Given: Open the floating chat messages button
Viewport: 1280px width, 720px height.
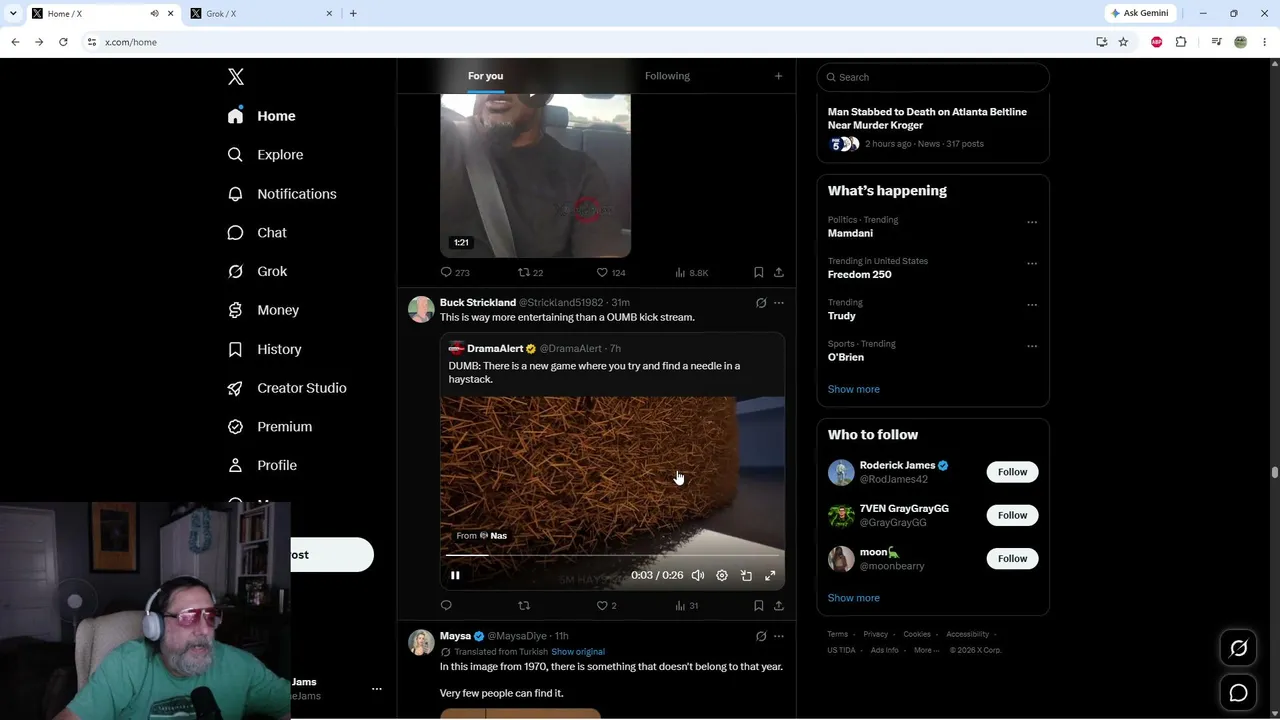Looking at the screenshot, I should tap(1238, 693).
